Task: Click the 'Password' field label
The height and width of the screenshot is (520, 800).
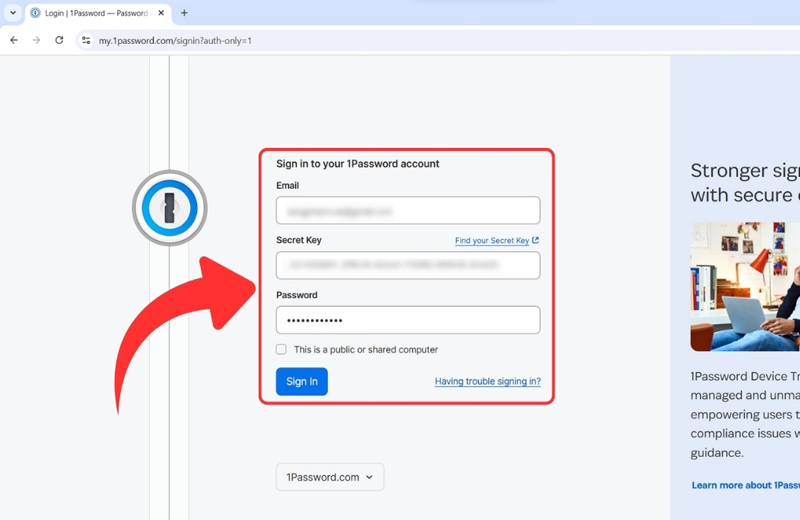Action: point(296,295)
